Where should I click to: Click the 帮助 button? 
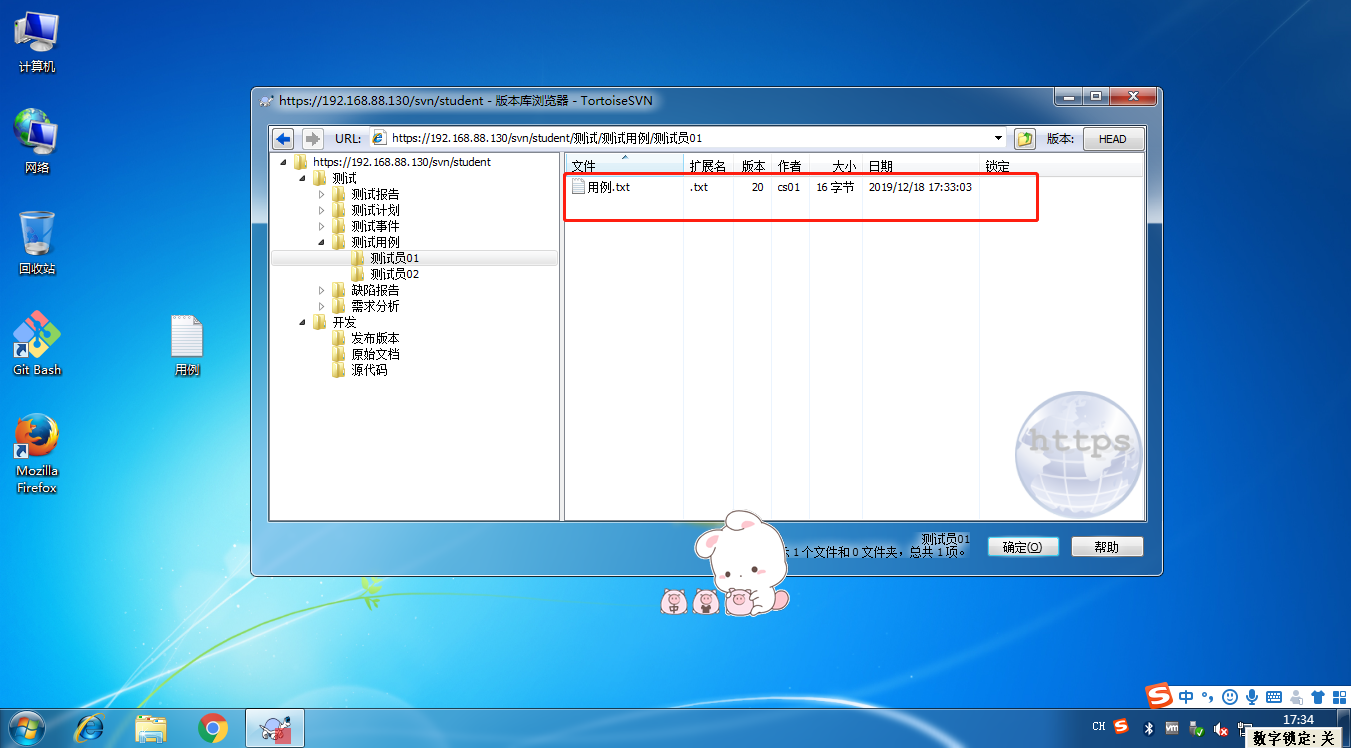(1107, 547)
